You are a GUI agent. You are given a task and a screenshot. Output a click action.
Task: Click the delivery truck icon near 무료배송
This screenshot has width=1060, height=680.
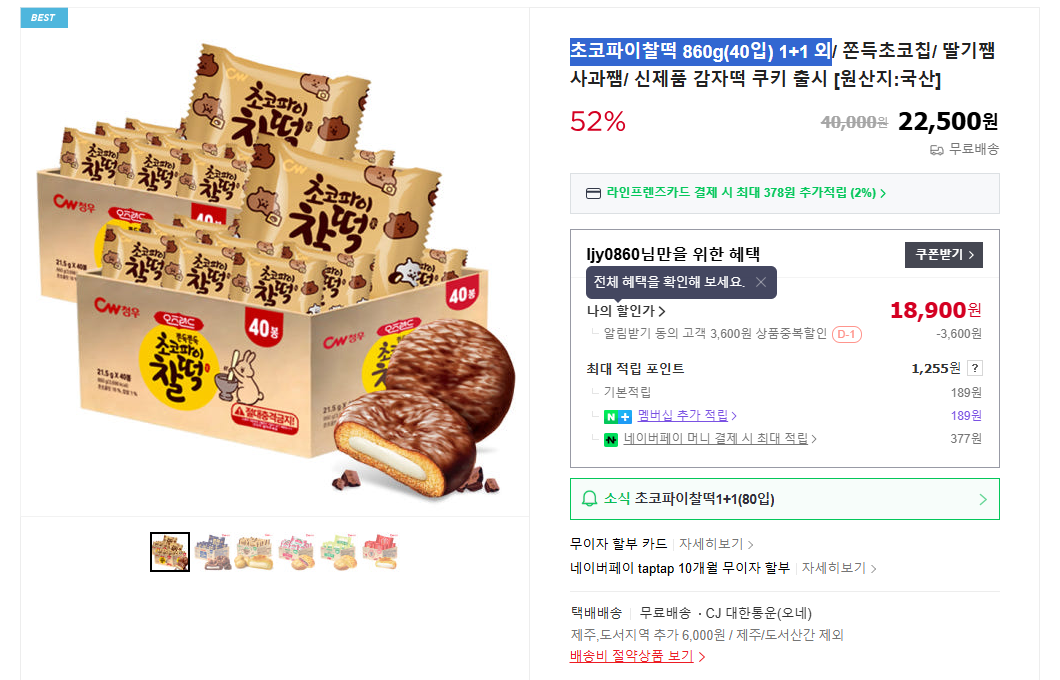click(x=936, y=150)
